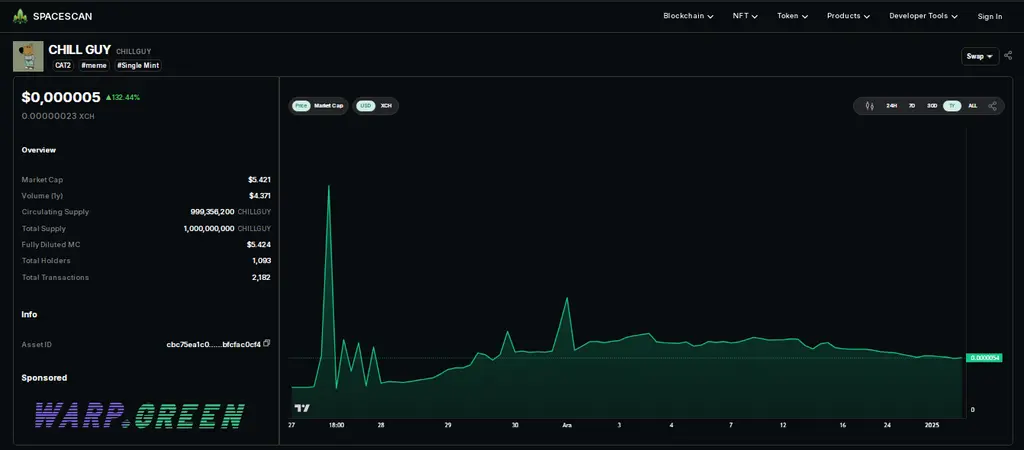The height and width of the screenshot is (450, 1024).
Task: Select the Price chart toggle
Action: [x=301, y=106]
